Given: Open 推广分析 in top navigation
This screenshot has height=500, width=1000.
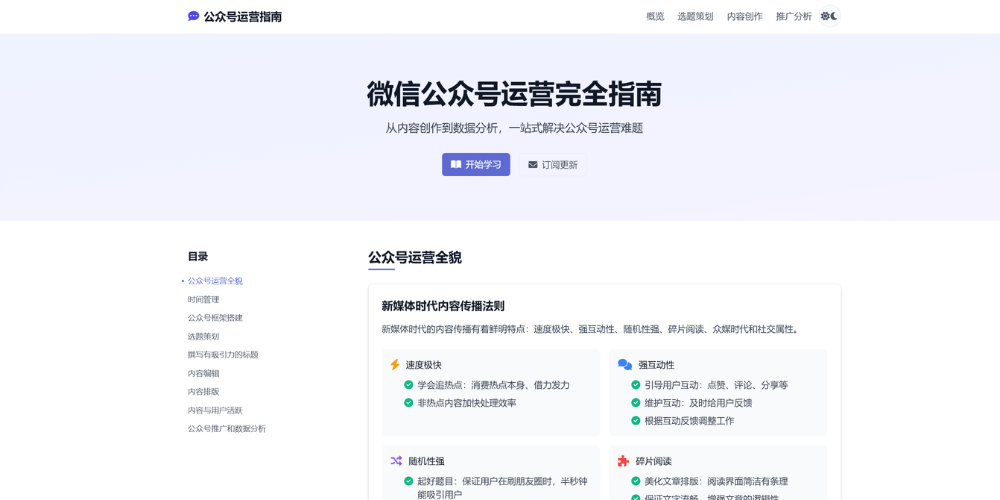Looking at the screenshot, I should (x=794, y=17).
